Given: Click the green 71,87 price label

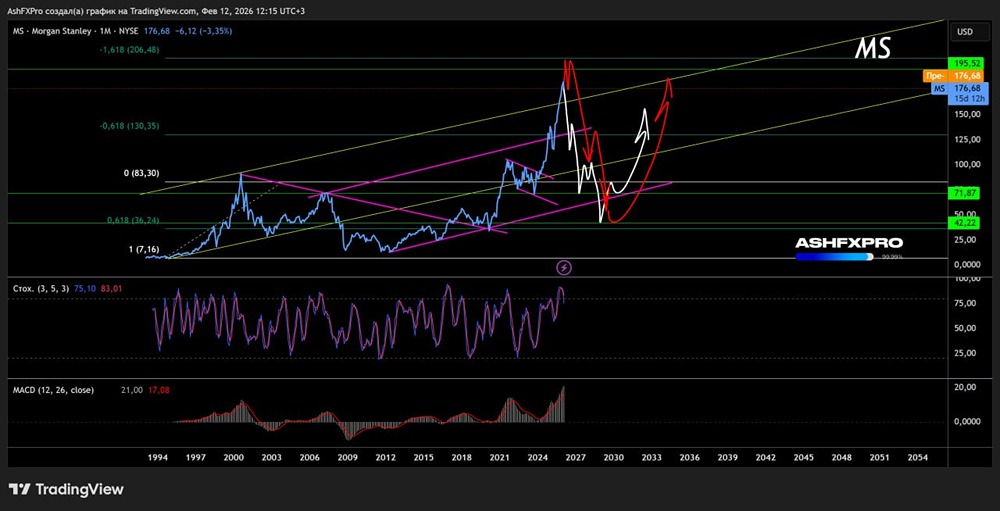Looking at the screenshot, I should (x=962, y=192).
